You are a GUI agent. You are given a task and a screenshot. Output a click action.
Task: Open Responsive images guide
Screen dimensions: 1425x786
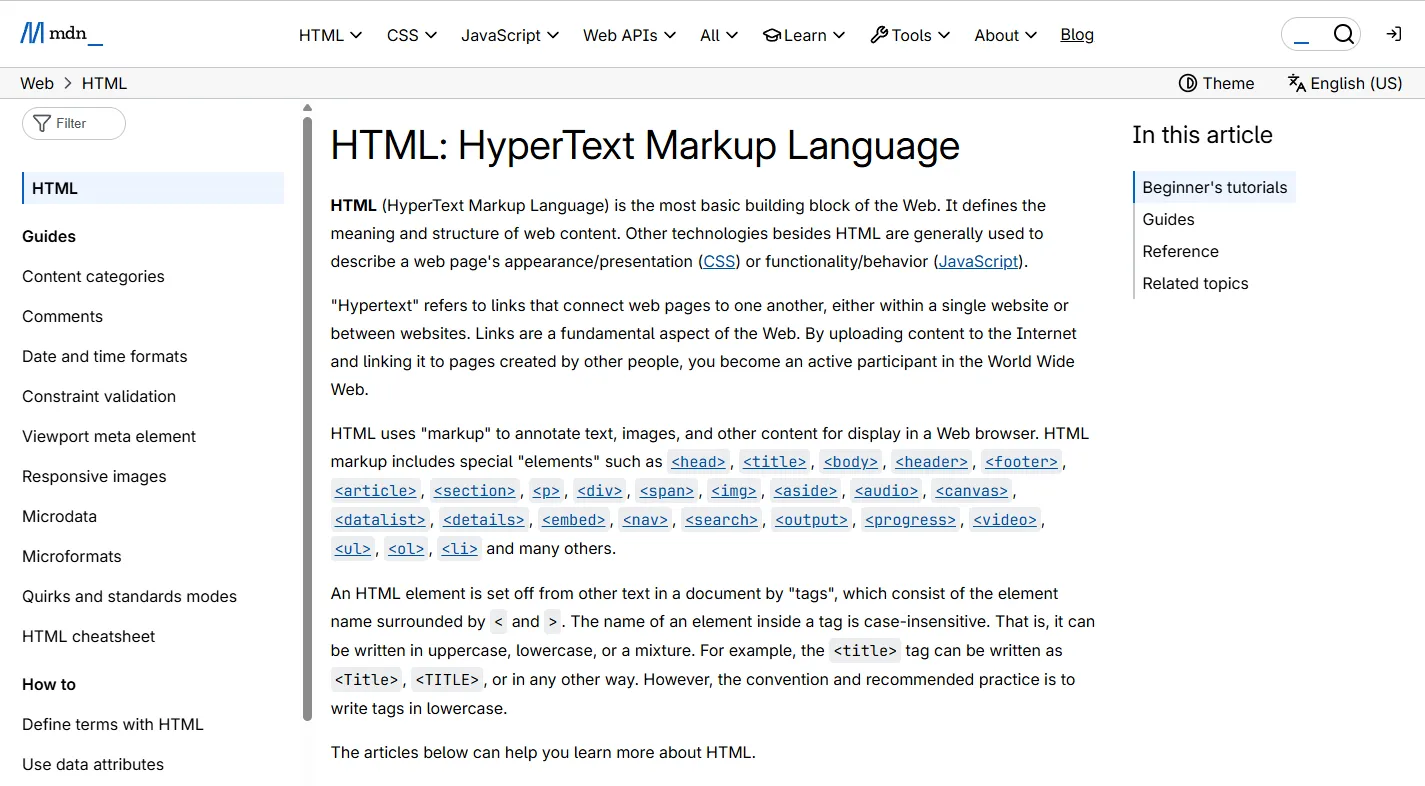point(94,476)
